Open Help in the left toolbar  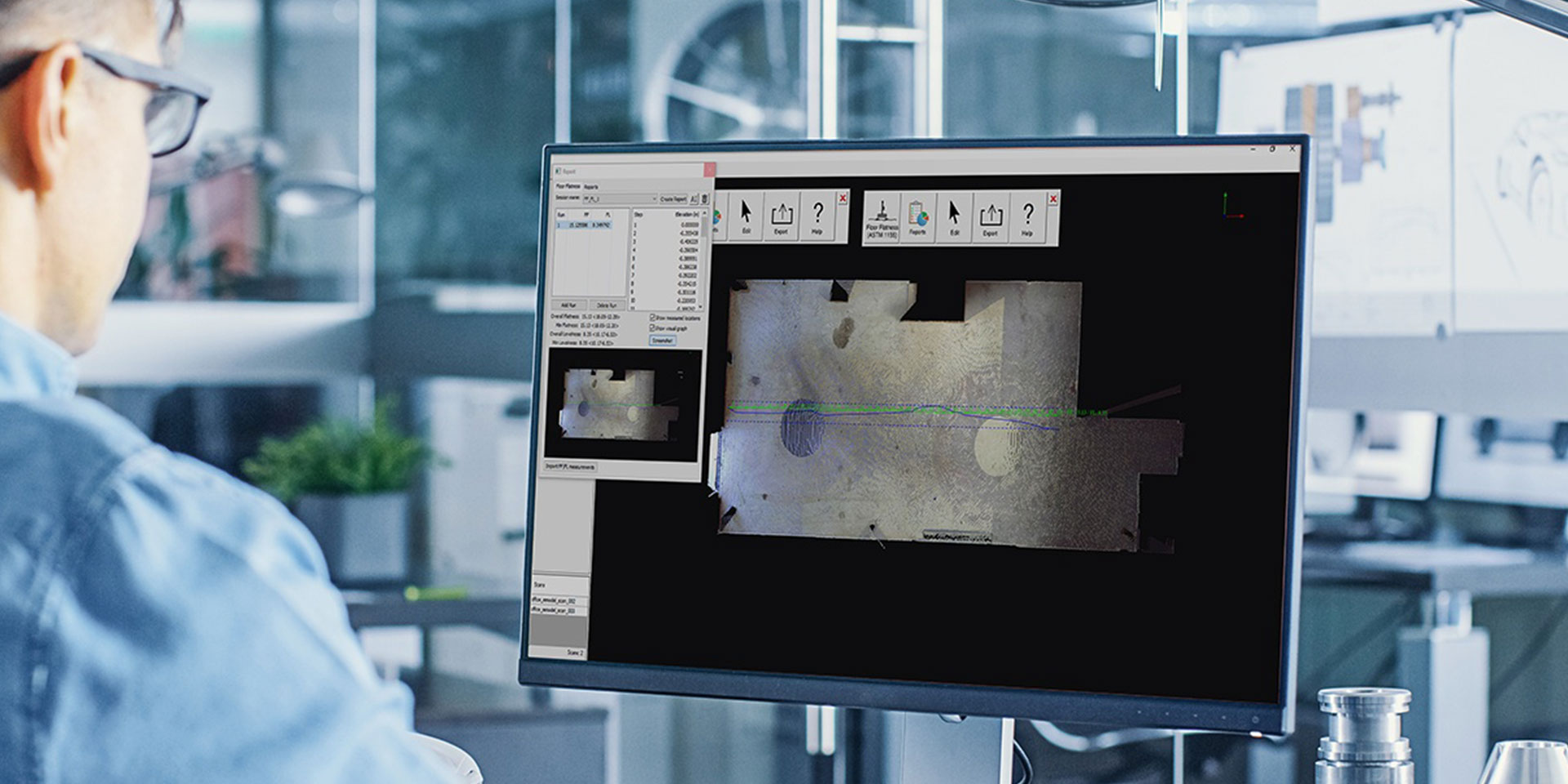(817, 216)
